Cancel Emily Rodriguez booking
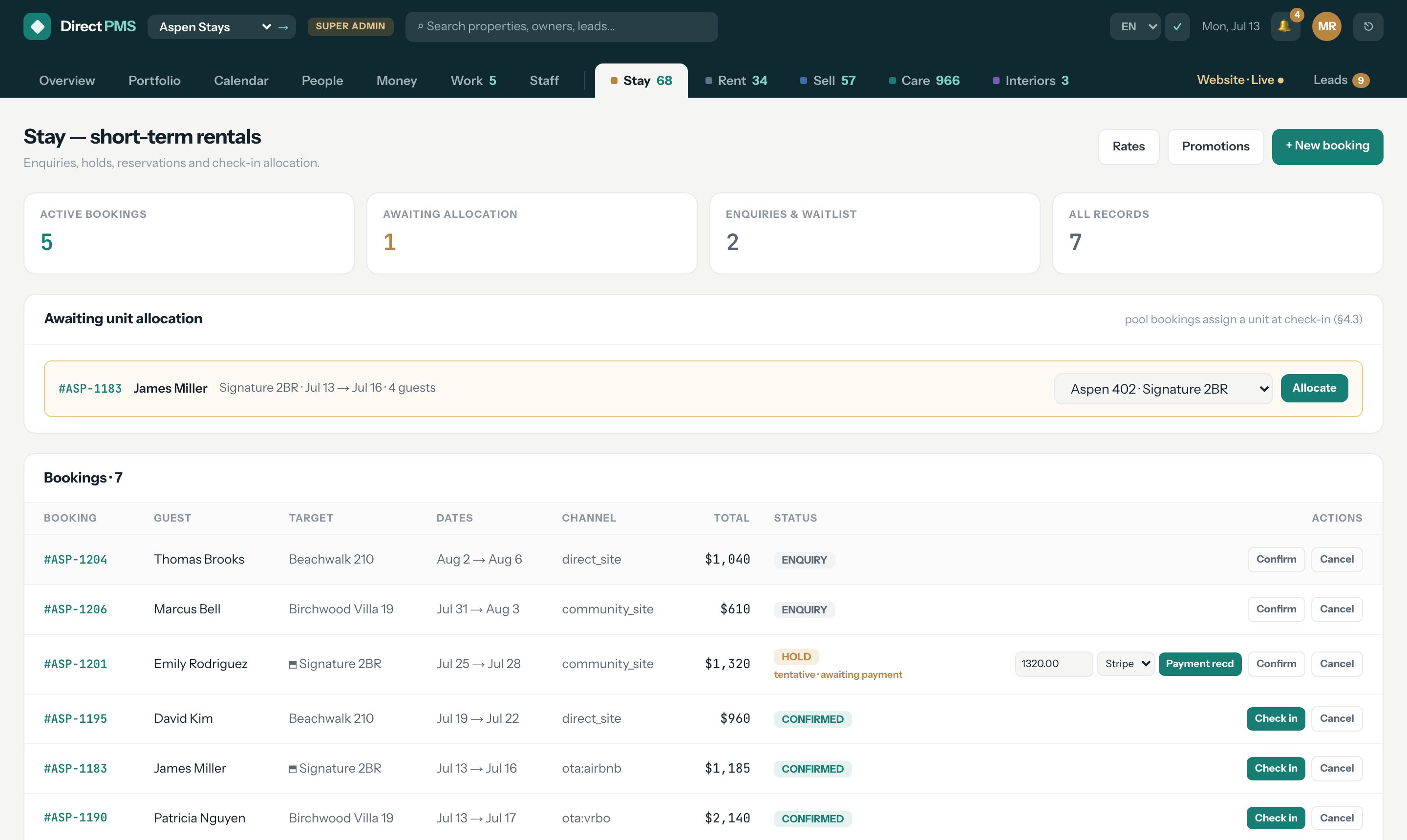1407x840 pixels. (x=1336, y=663)
